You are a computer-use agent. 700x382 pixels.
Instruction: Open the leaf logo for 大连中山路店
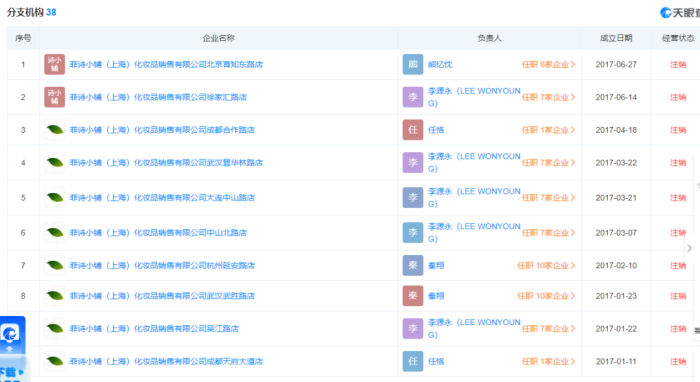54,198
